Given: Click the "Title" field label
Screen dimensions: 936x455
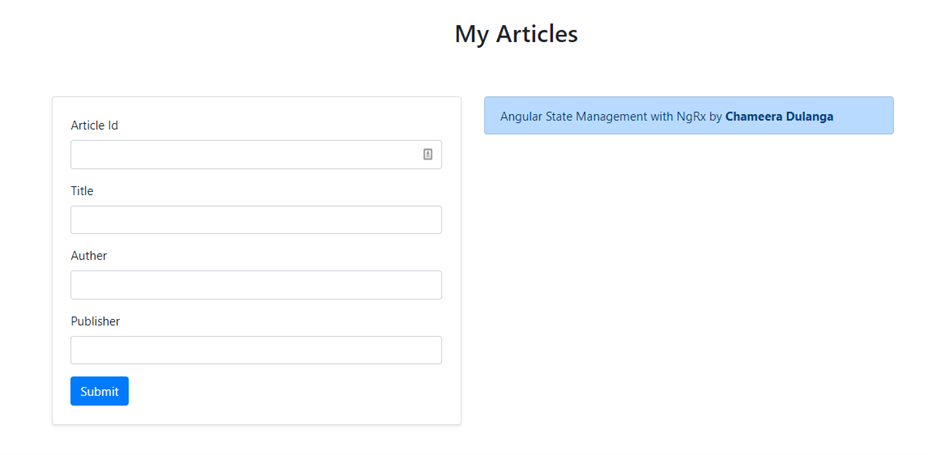Looking at the screenshot, I should [82, 190].
